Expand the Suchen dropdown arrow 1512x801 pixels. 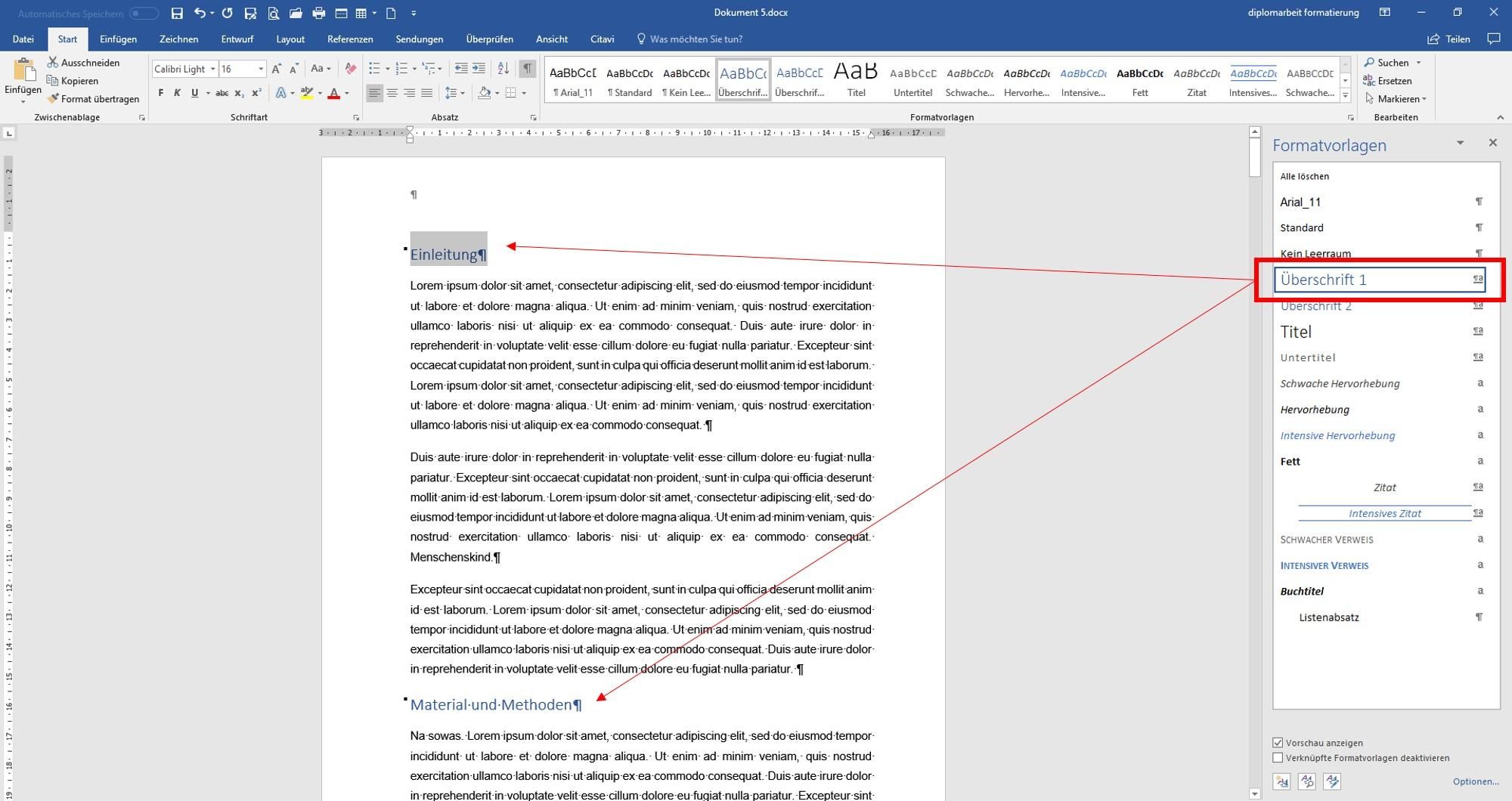click(1418, 63)
